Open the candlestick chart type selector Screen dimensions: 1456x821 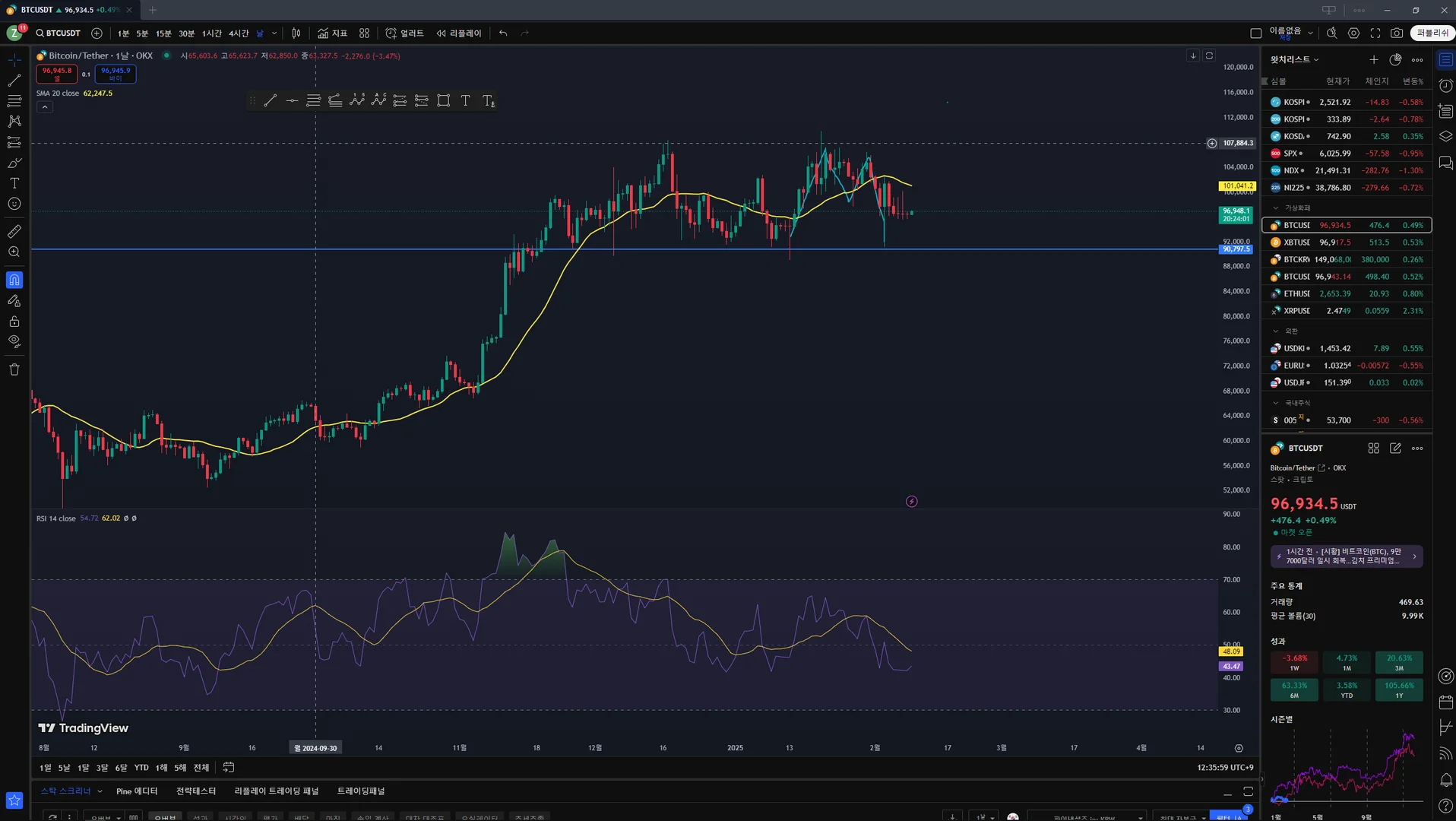click(x=296, y=33)
